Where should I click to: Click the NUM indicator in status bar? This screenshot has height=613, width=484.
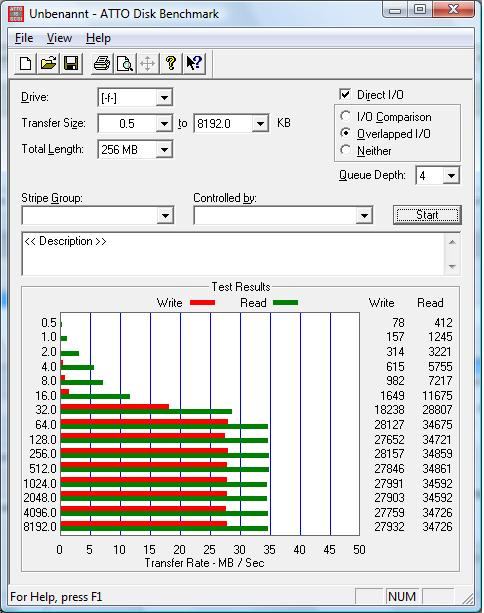coord(402,597)
